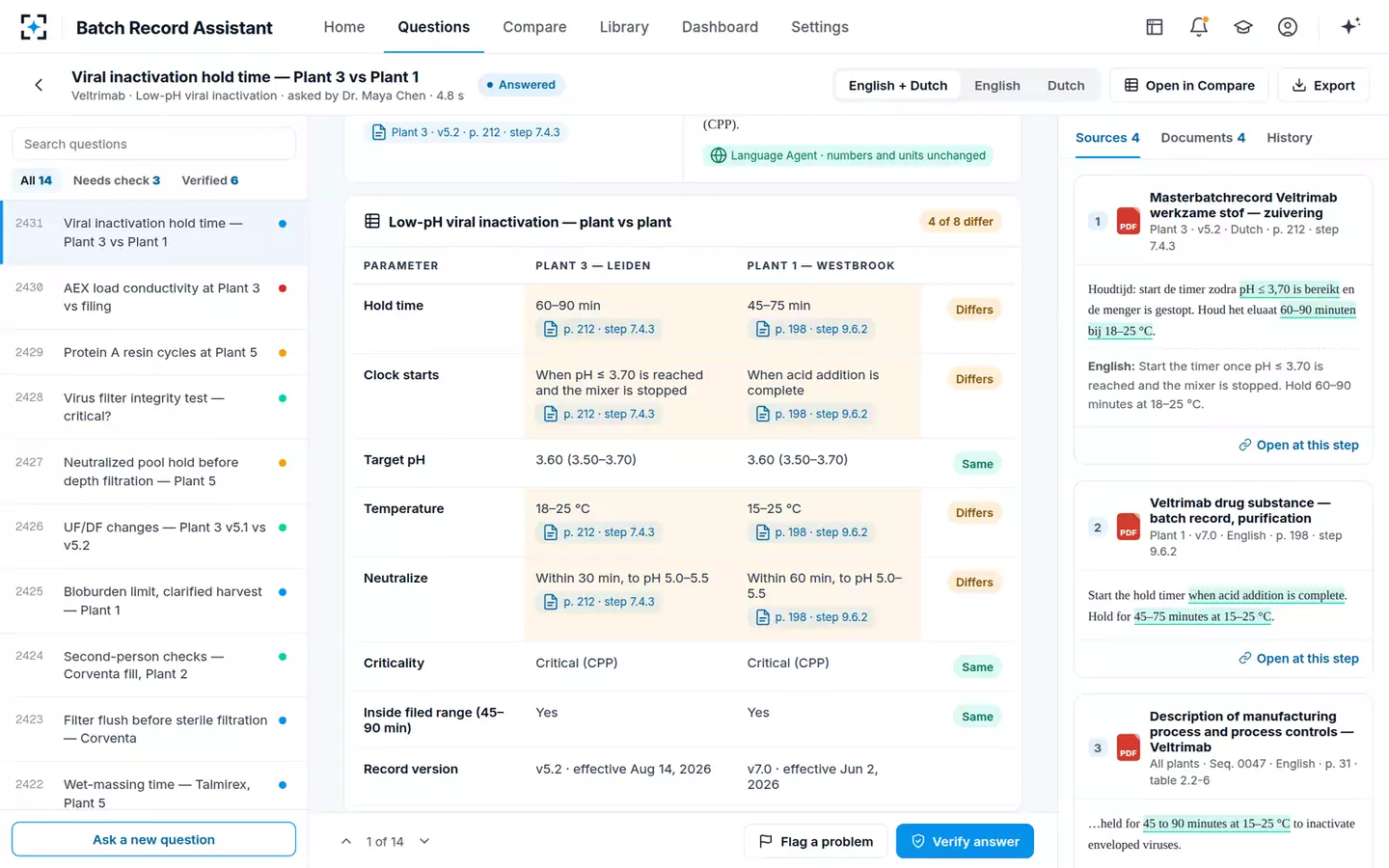This screenshot has height=868, width=1389.
Task: Switch language view to Dutch only
Action: pyautogui.click(x=1066, y=86)
